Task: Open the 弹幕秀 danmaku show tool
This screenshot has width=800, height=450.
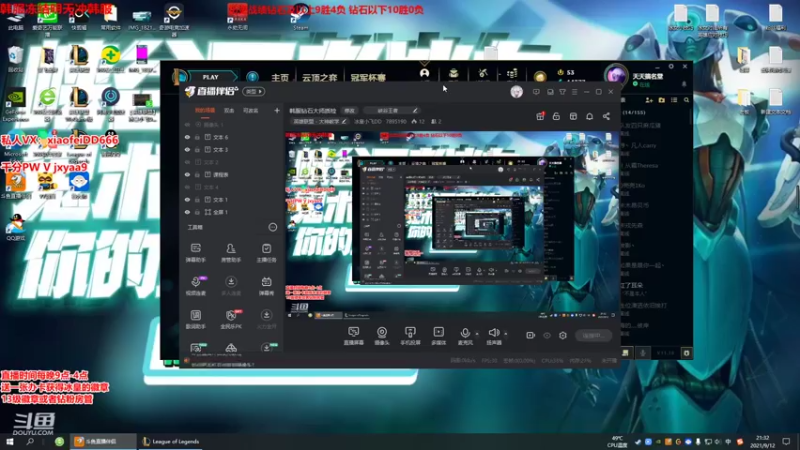Action: (266, 286)
